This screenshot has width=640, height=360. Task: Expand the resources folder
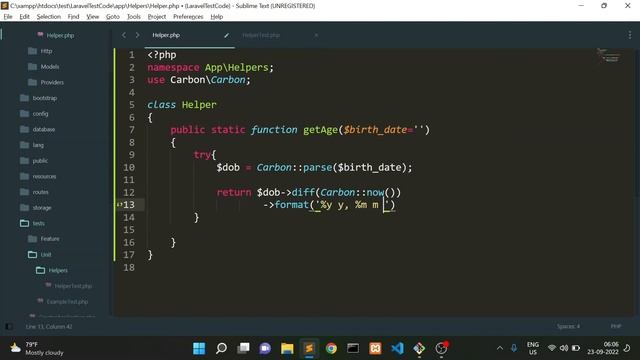coord(44,176)
